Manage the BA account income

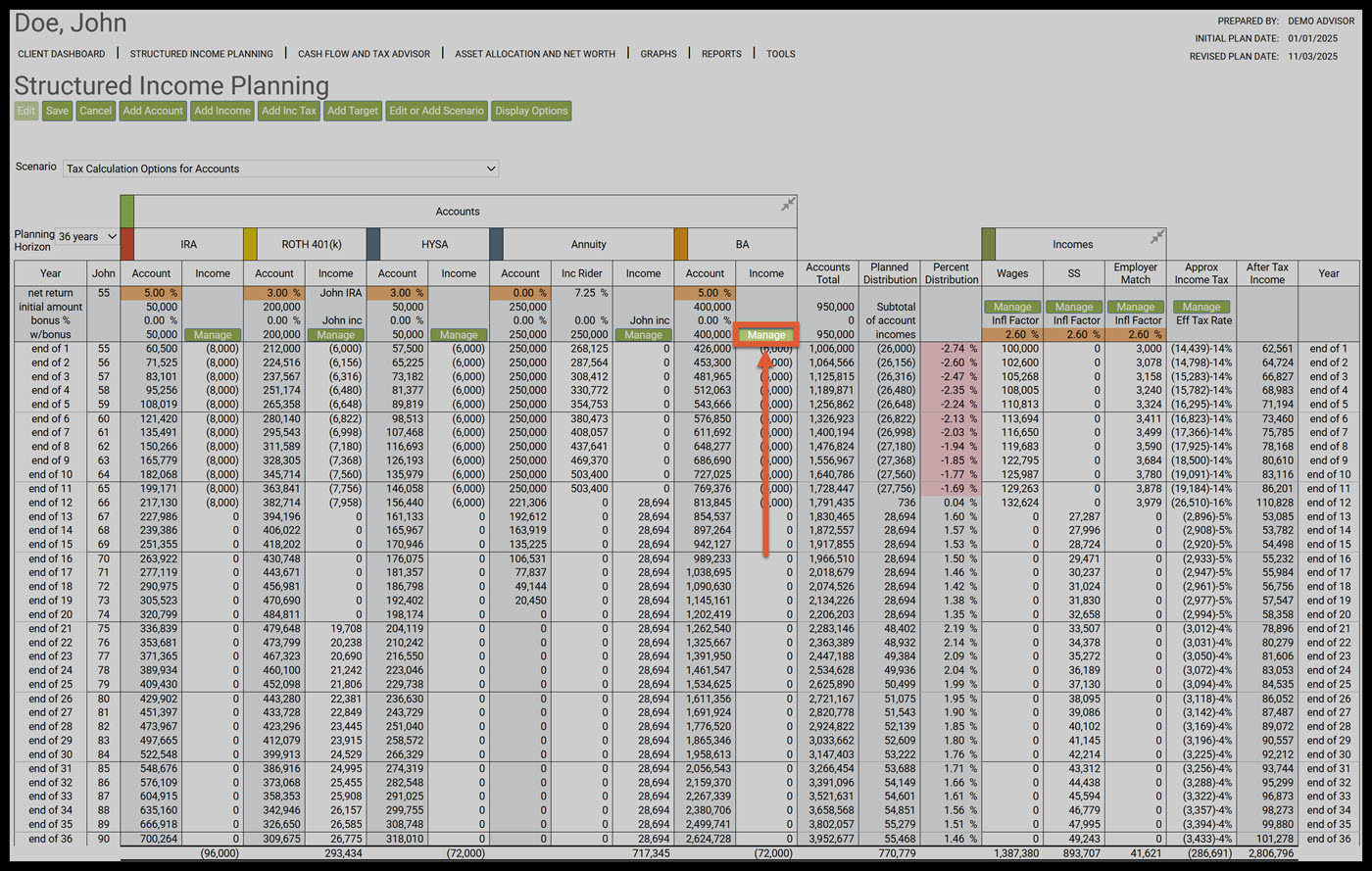pos(766,335)
